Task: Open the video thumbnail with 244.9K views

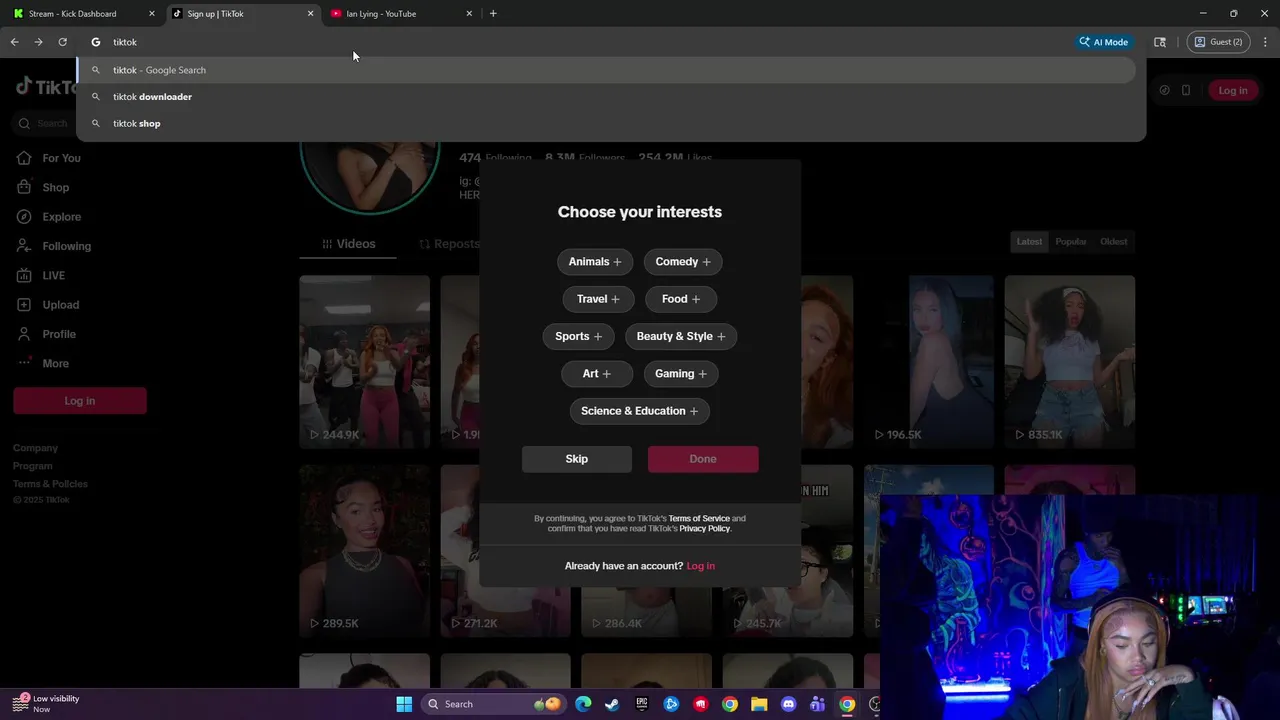Action: pyautogui.click(x=364, y=362)
